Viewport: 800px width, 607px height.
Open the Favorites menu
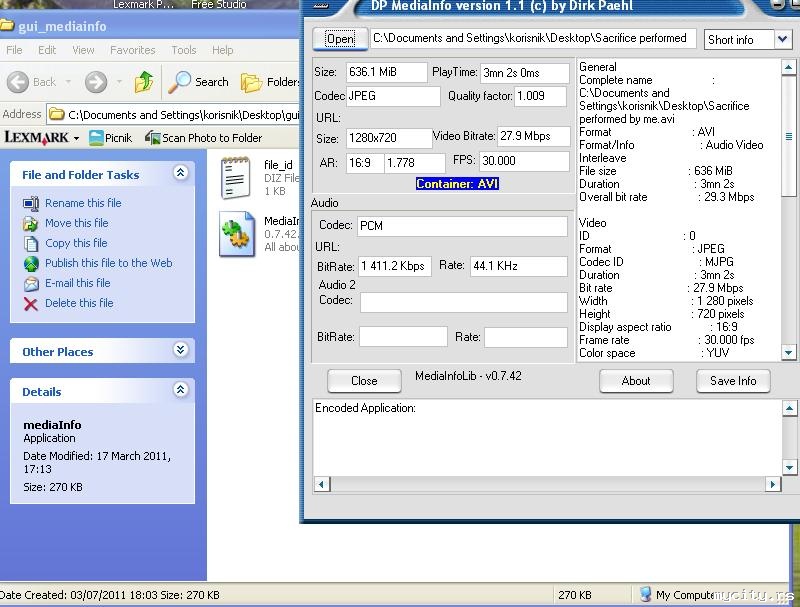(132, 50)
